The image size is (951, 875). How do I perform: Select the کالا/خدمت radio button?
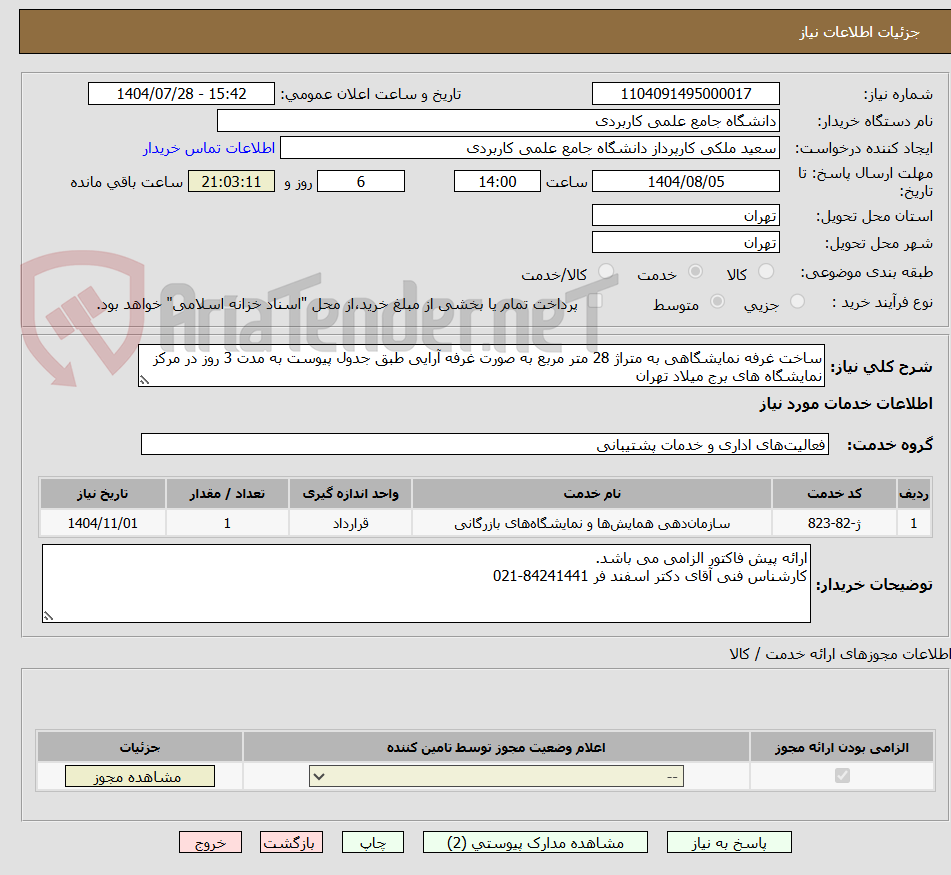pos(604,271)
